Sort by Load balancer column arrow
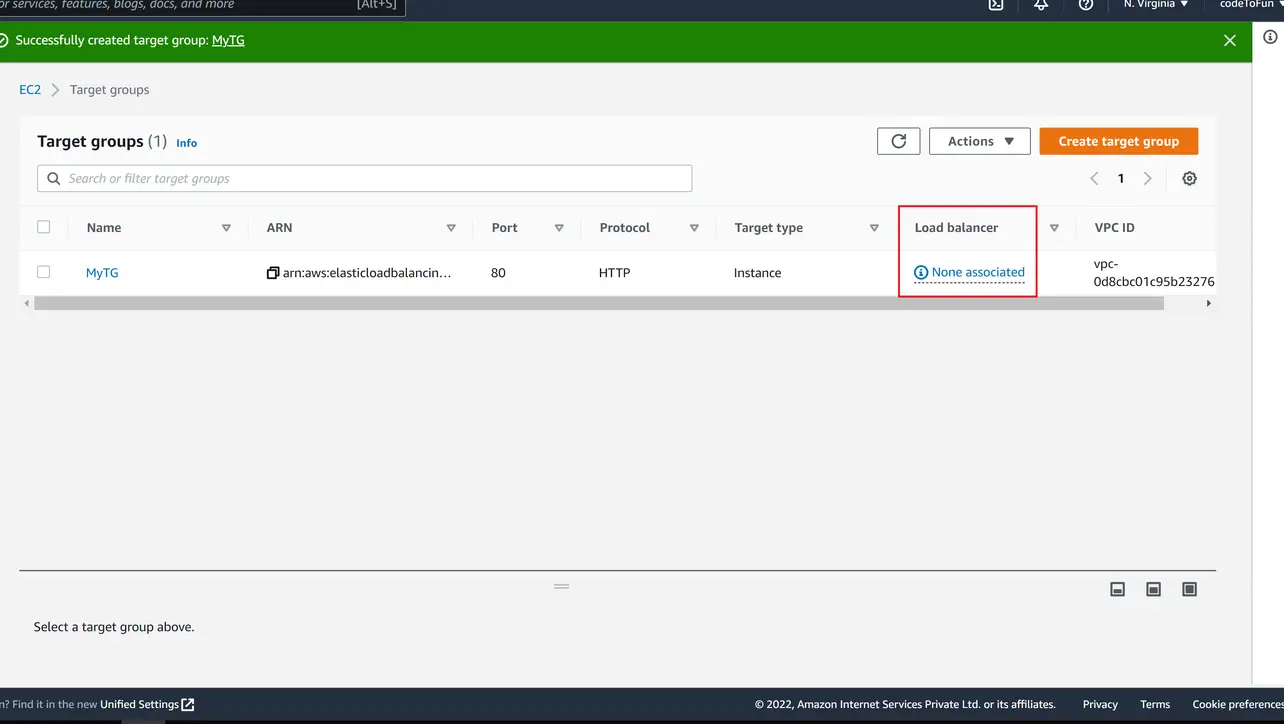This screenshot has height=724, width=1284. point(1054,228)
